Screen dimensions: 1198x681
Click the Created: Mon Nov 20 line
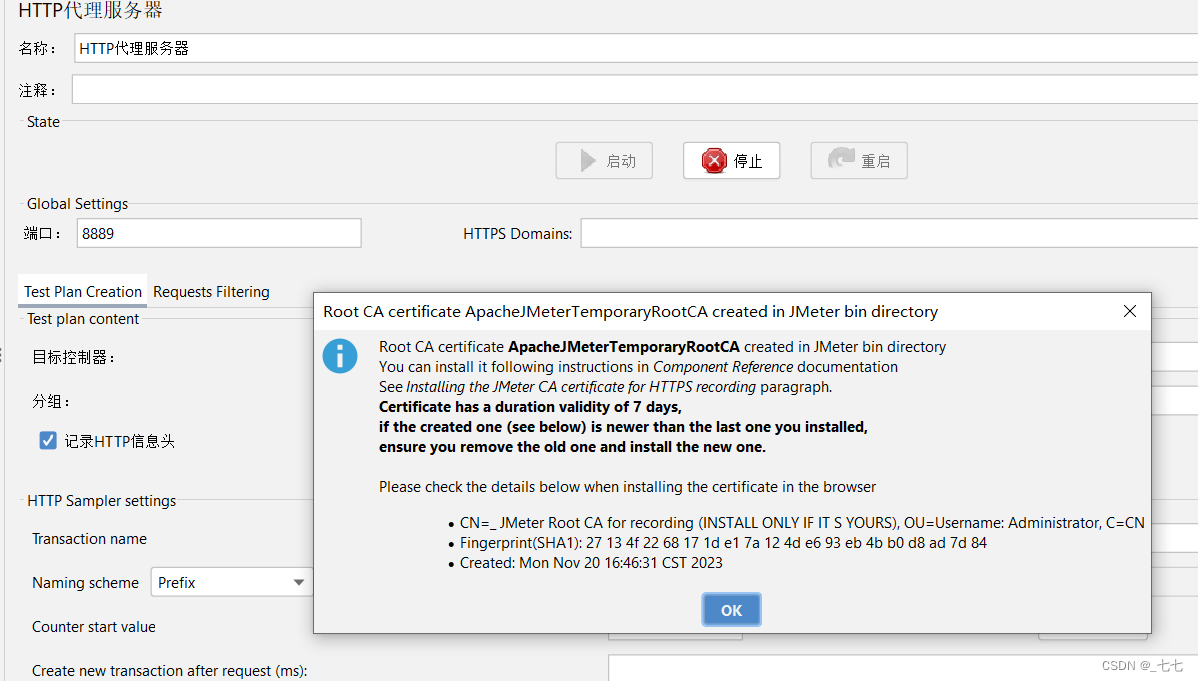tap(591, 563)
